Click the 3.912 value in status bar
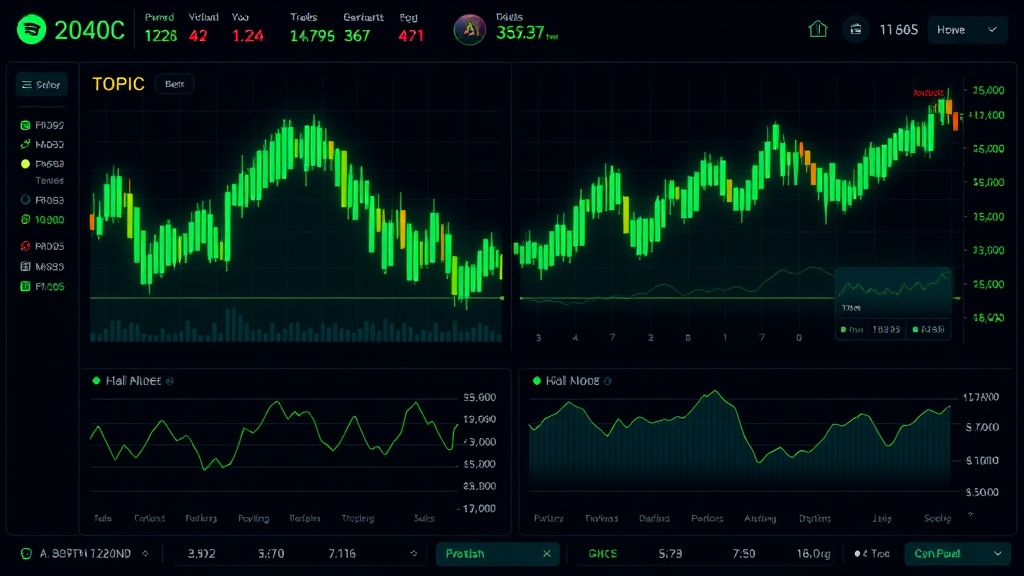 pos(202,554)
